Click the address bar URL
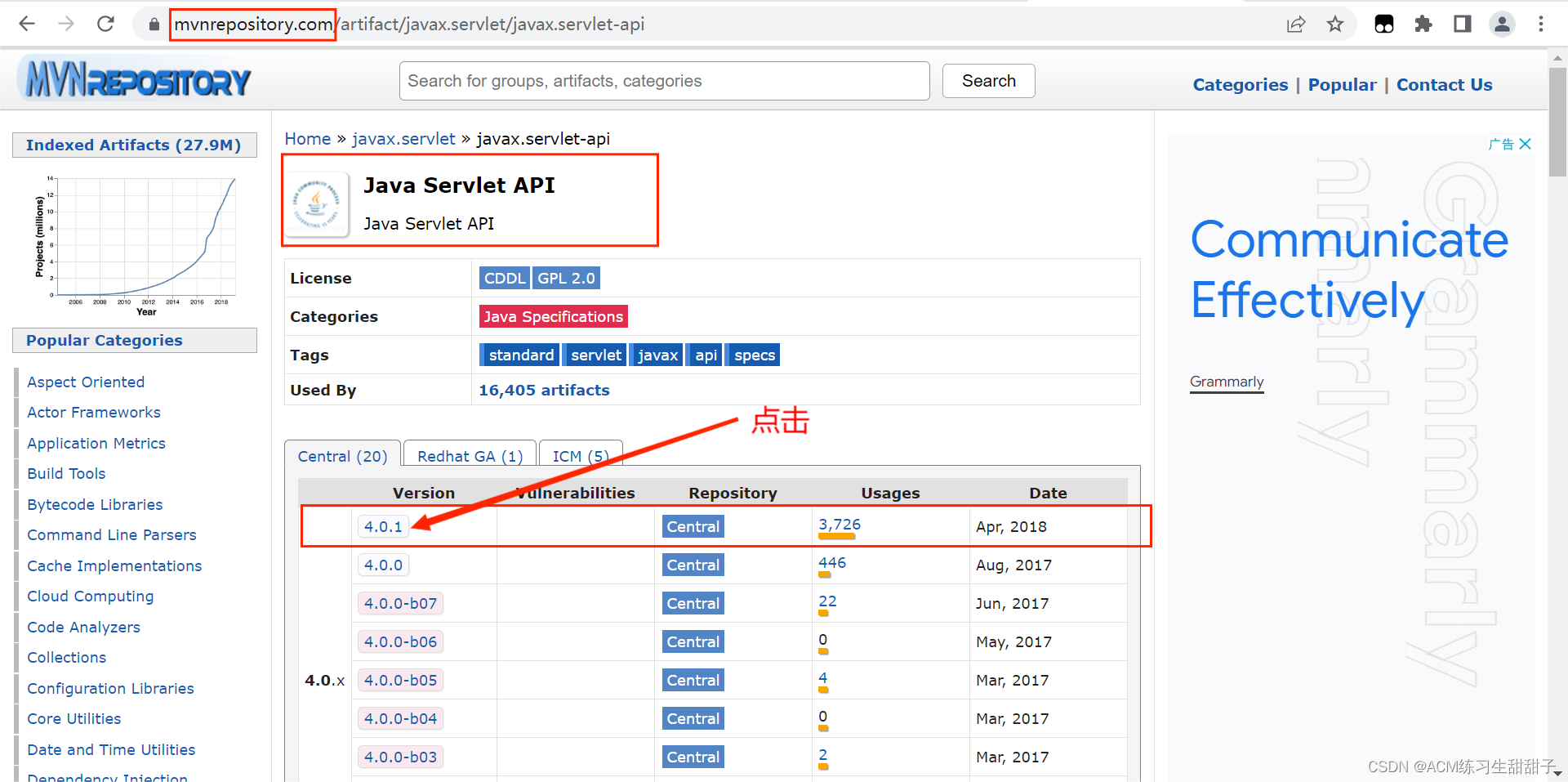The width and height of the screenshot is (1568, 782). click(x=408, y=25)
